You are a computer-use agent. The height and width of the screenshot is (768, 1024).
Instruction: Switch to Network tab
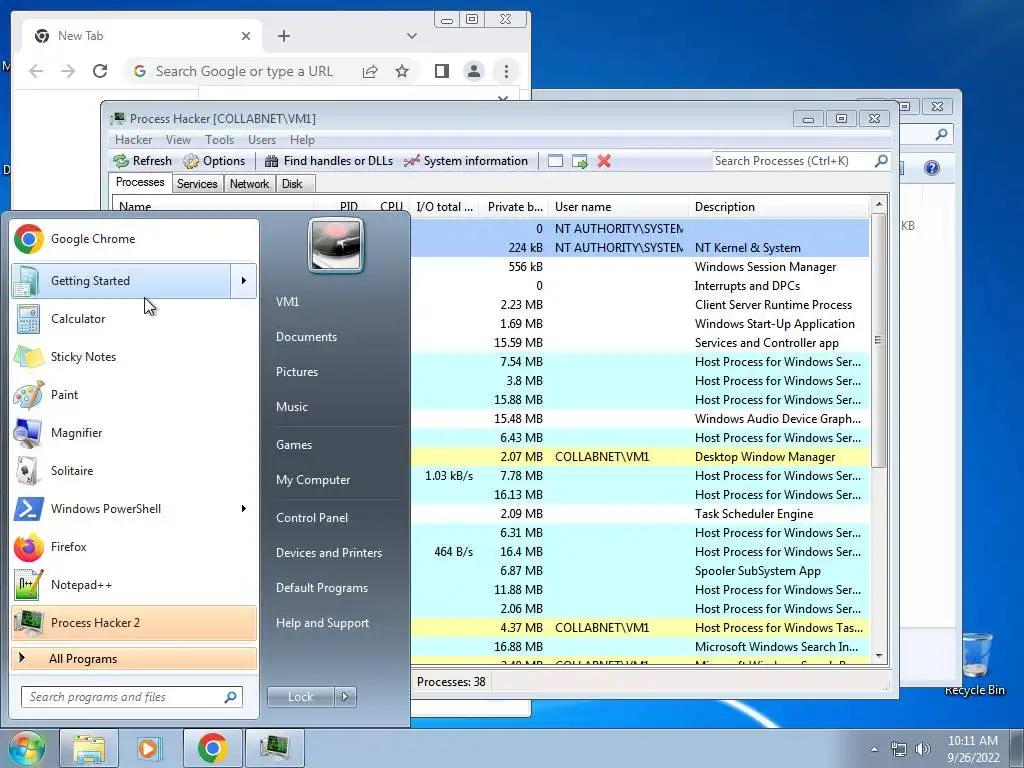click(x=249, y=184)
